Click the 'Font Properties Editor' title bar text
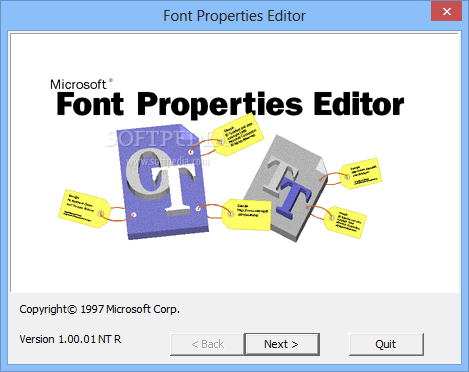The width and height of the screenshot is (469, 372). pyautogui.click(x=234, y=16)
